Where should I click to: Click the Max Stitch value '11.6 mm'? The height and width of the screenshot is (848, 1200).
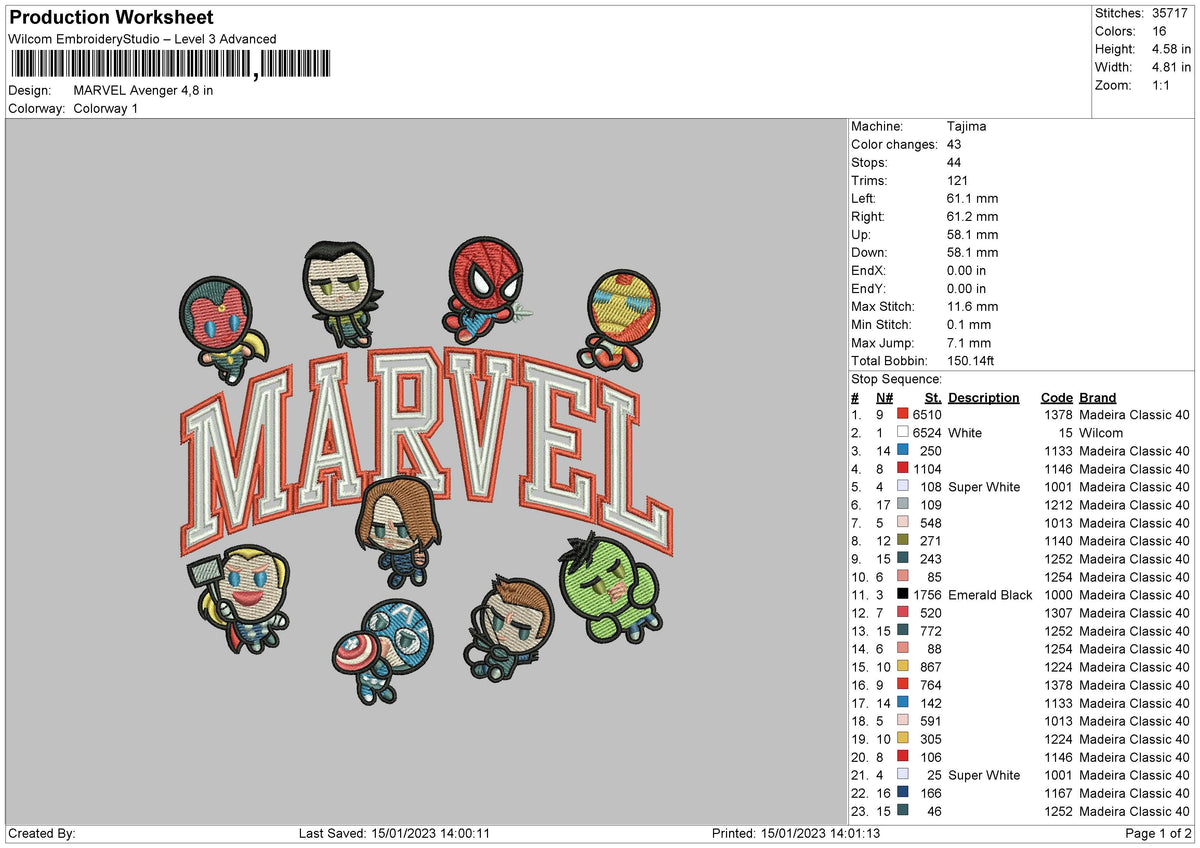click(972, 306)
